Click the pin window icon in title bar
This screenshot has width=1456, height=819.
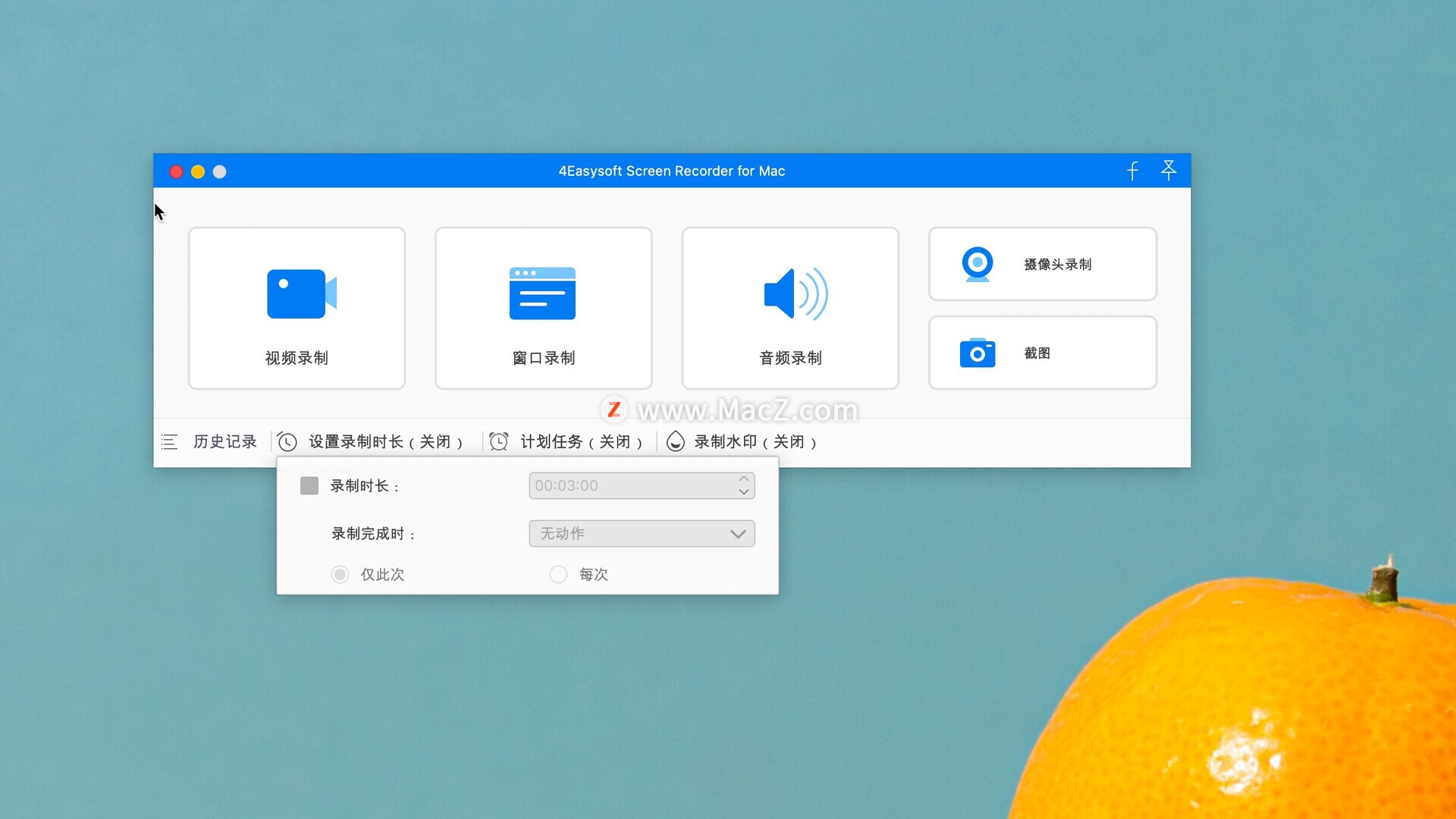tap(1169, 170)
